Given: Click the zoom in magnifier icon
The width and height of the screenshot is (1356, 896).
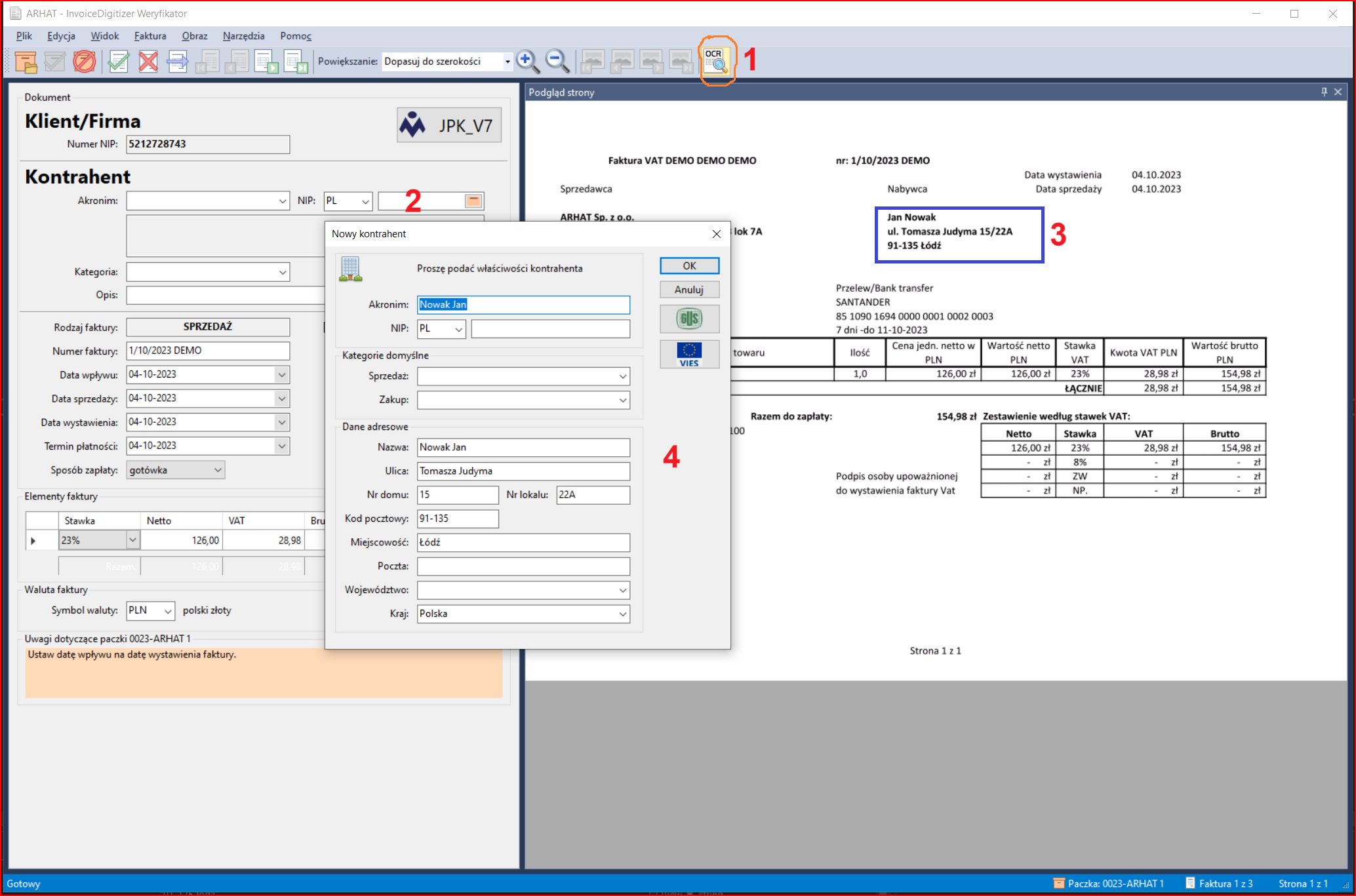Looking at the screenshot, I should coord(527,61).
